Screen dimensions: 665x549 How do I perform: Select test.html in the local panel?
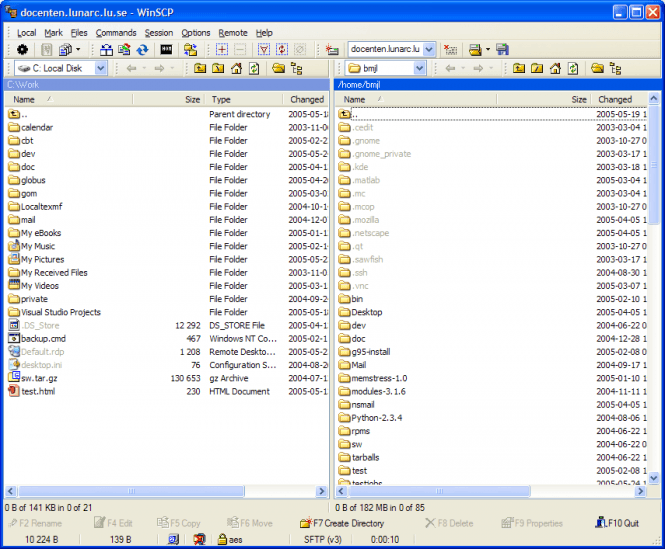38,391
